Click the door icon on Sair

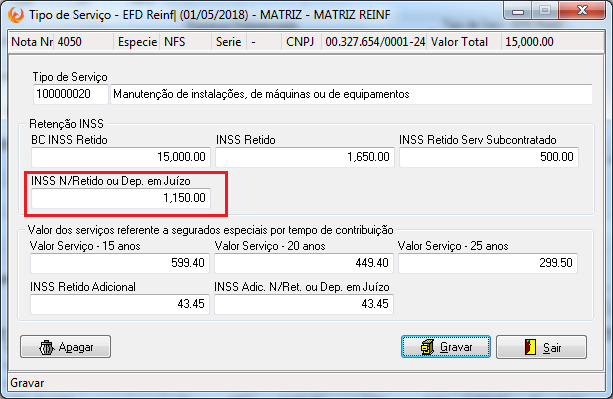point(530,347)
